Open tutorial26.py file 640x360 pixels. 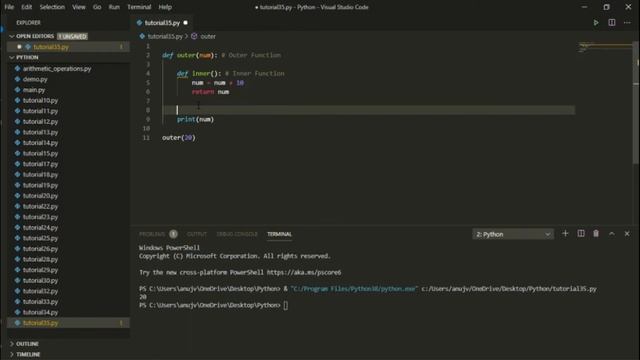(40, 249)
